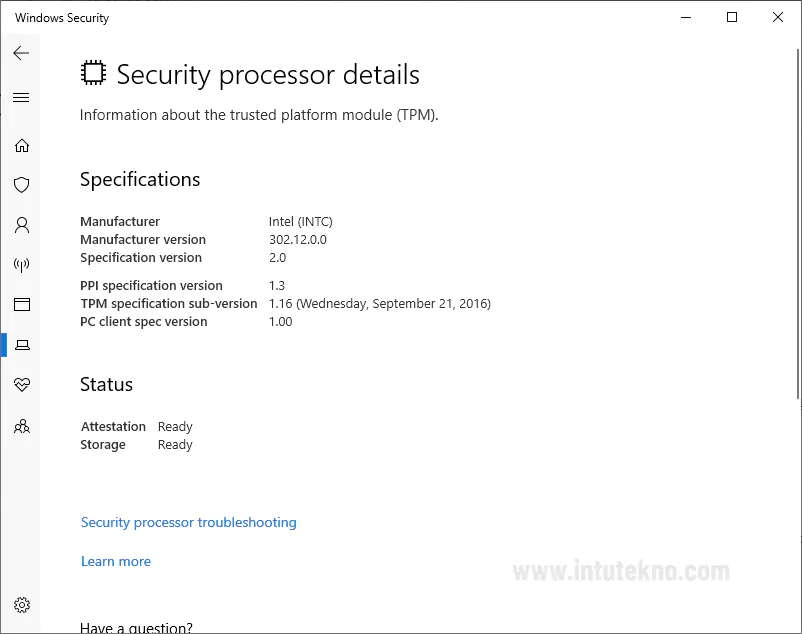Minimize the Windows Security window
Viewport: 802px width, 634px height.
pos(686,17)
